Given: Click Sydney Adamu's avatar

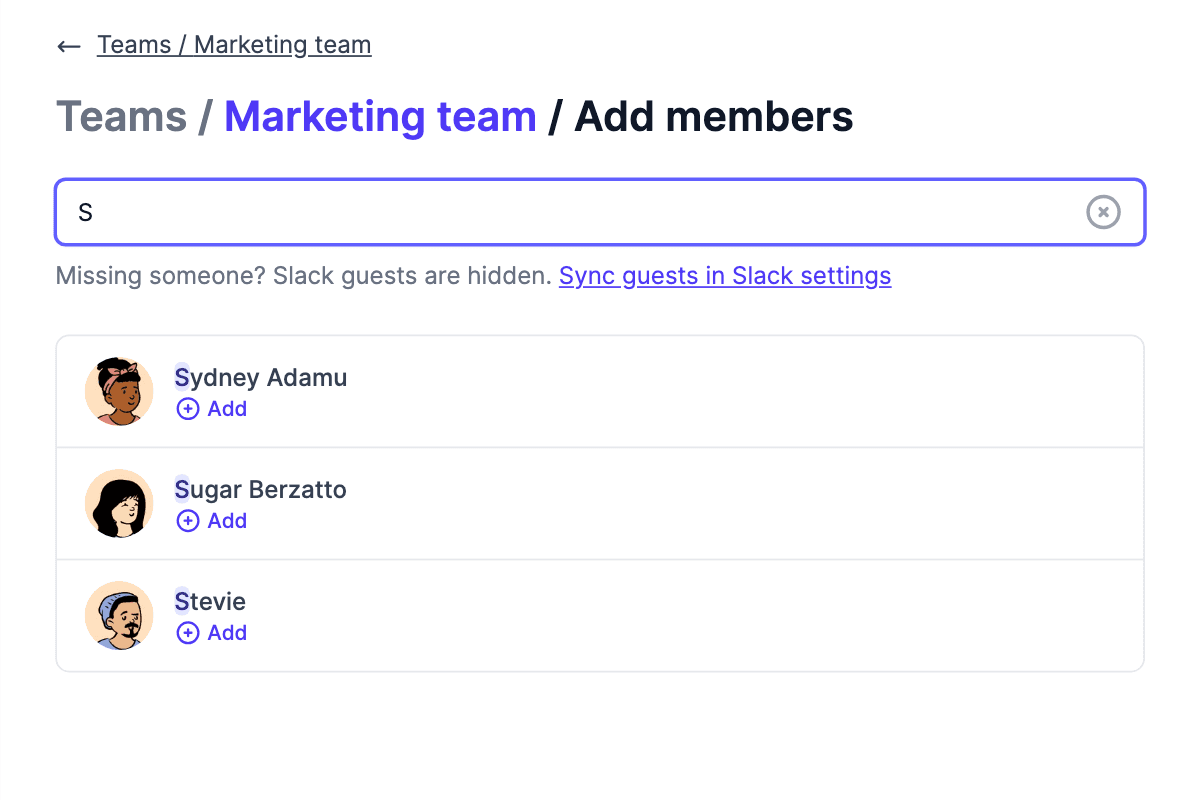Looking at the screenshot, I should click(x=119, y=392).
